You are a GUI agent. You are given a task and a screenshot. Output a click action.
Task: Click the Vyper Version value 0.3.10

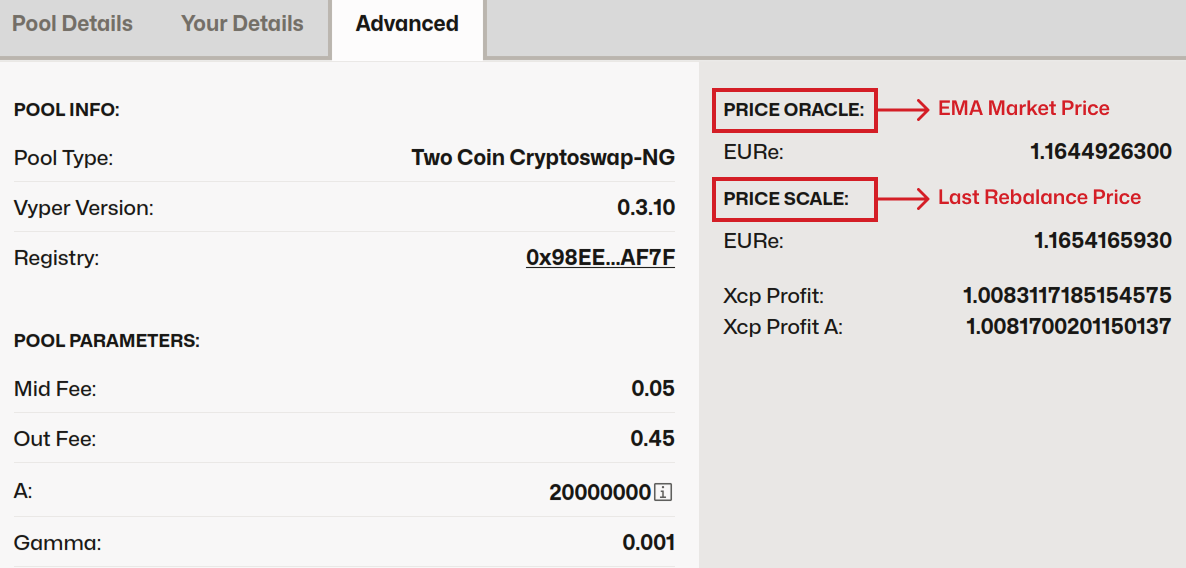tap(646, 208)
